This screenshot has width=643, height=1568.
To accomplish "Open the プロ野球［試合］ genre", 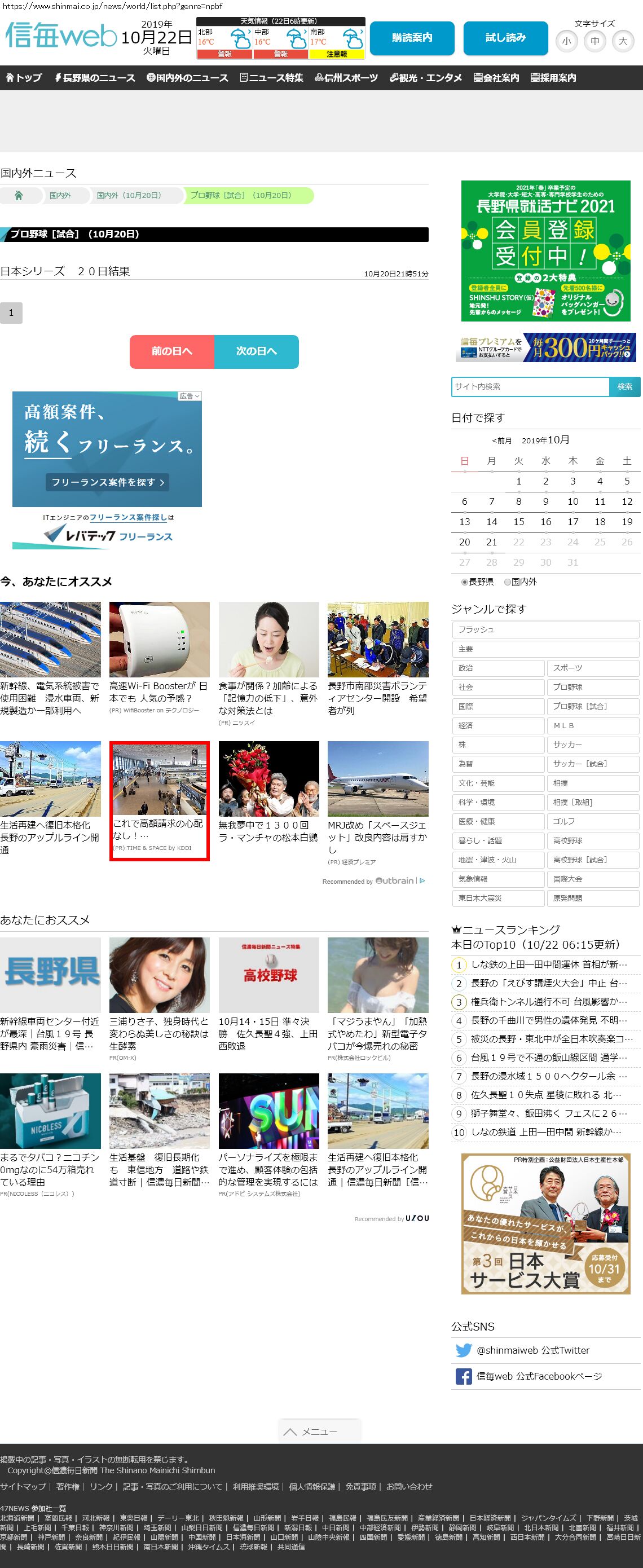I will tap(593, 706).
